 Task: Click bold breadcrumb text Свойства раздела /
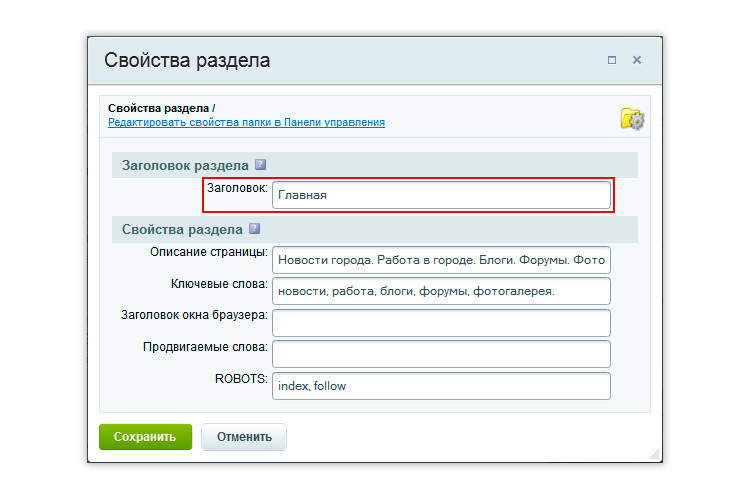(162, 108)
